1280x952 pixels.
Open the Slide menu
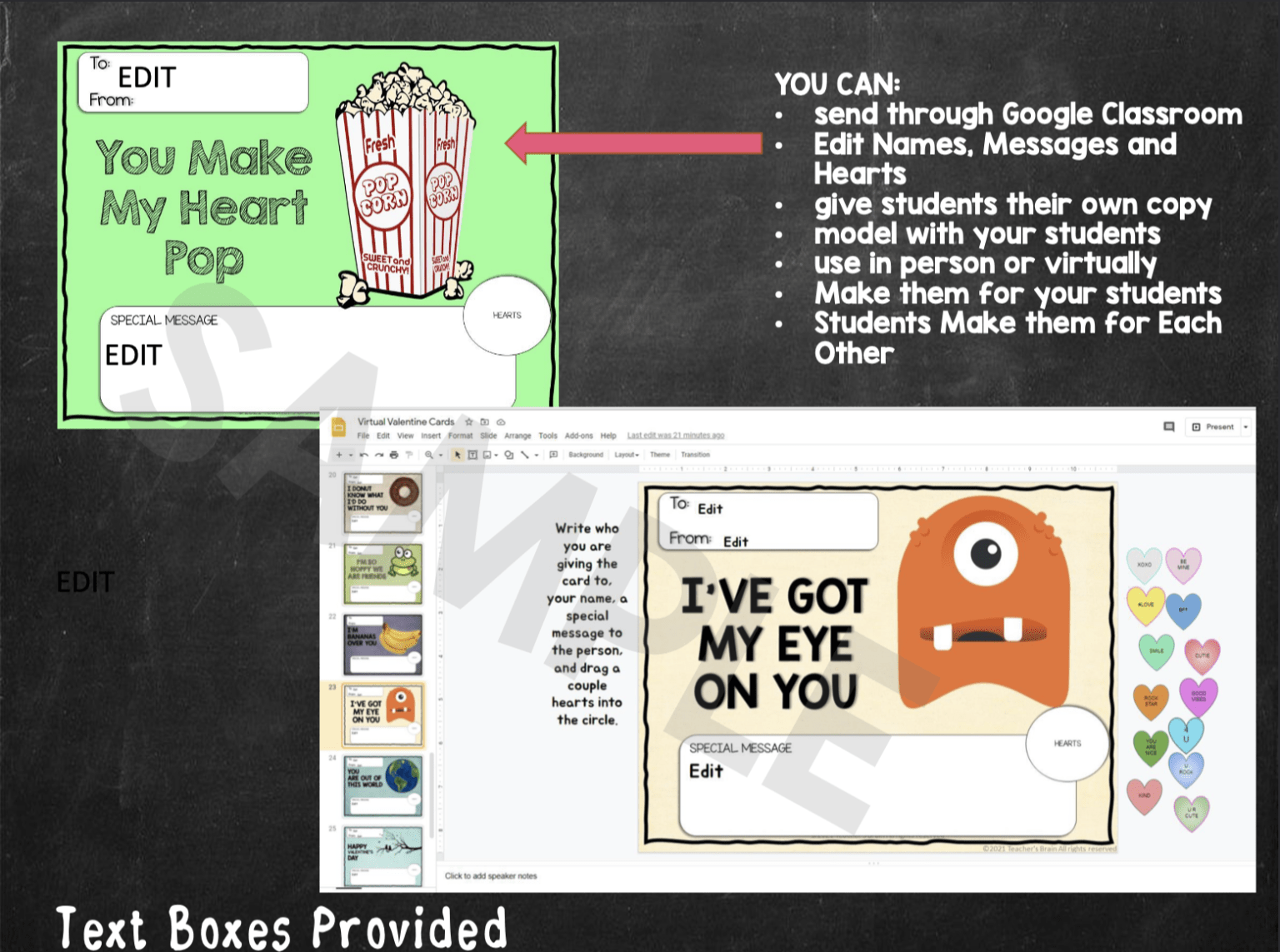[x=489, y=436]
